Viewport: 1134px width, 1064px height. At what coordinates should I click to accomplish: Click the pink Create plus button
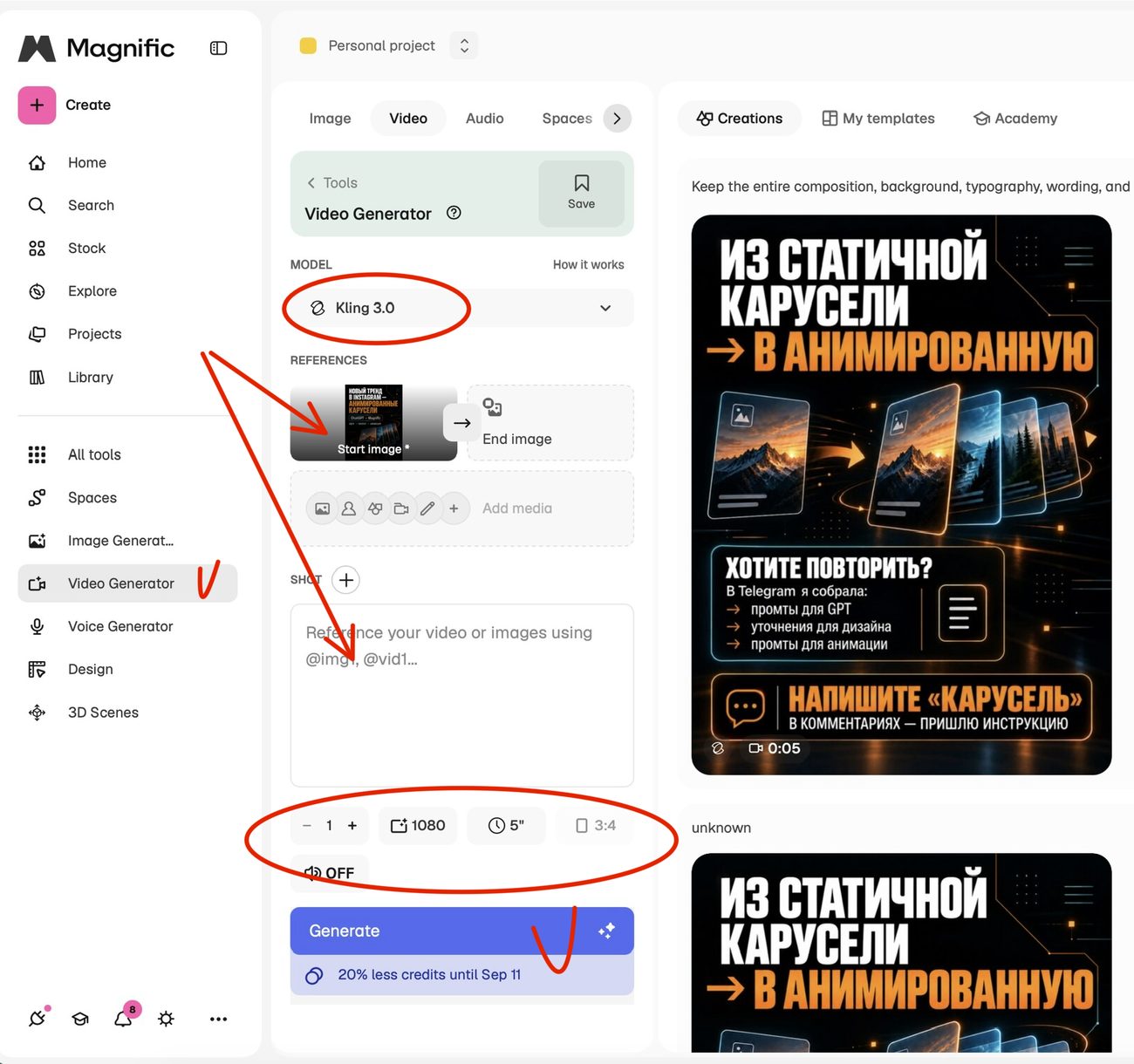coord(37,105)
